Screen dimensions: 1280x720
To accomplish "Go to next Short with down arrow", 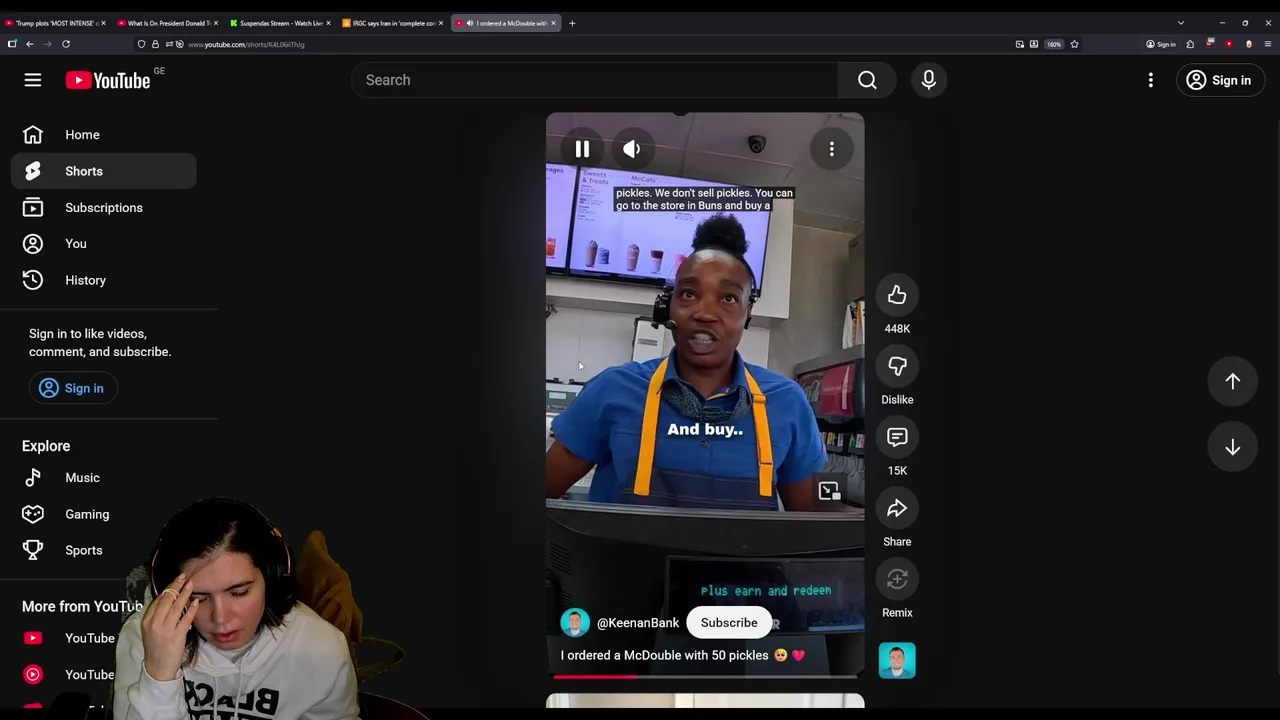I will tap(1233, 447).
